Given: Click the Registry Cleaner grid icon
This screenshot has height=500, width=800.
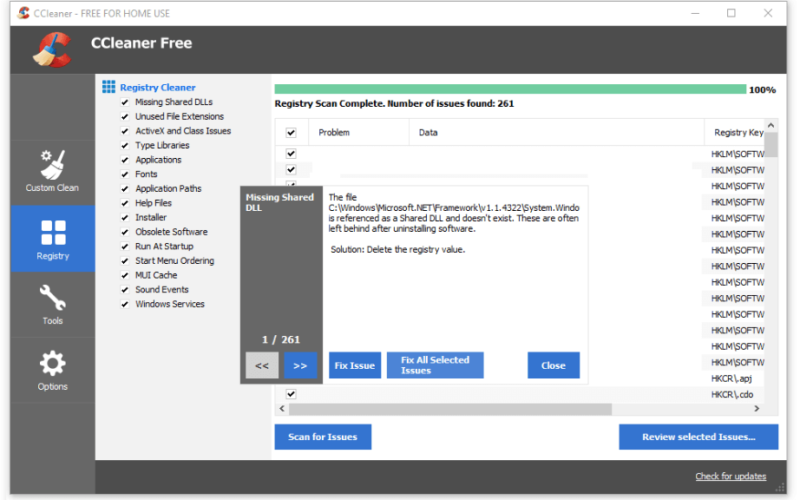Looking at the screenshot, I should coord(108,87).
